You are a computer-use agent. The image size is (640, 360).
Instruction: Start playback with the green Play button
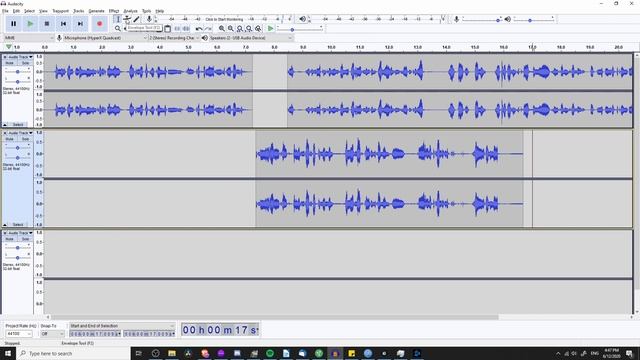coord(30,24)
